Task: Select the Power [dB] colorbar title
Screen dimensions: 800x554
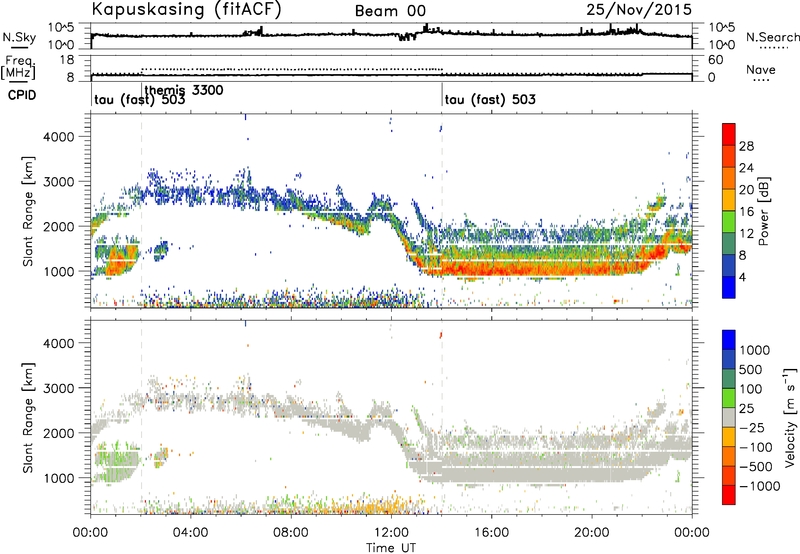Action: [x=763, y=211]
